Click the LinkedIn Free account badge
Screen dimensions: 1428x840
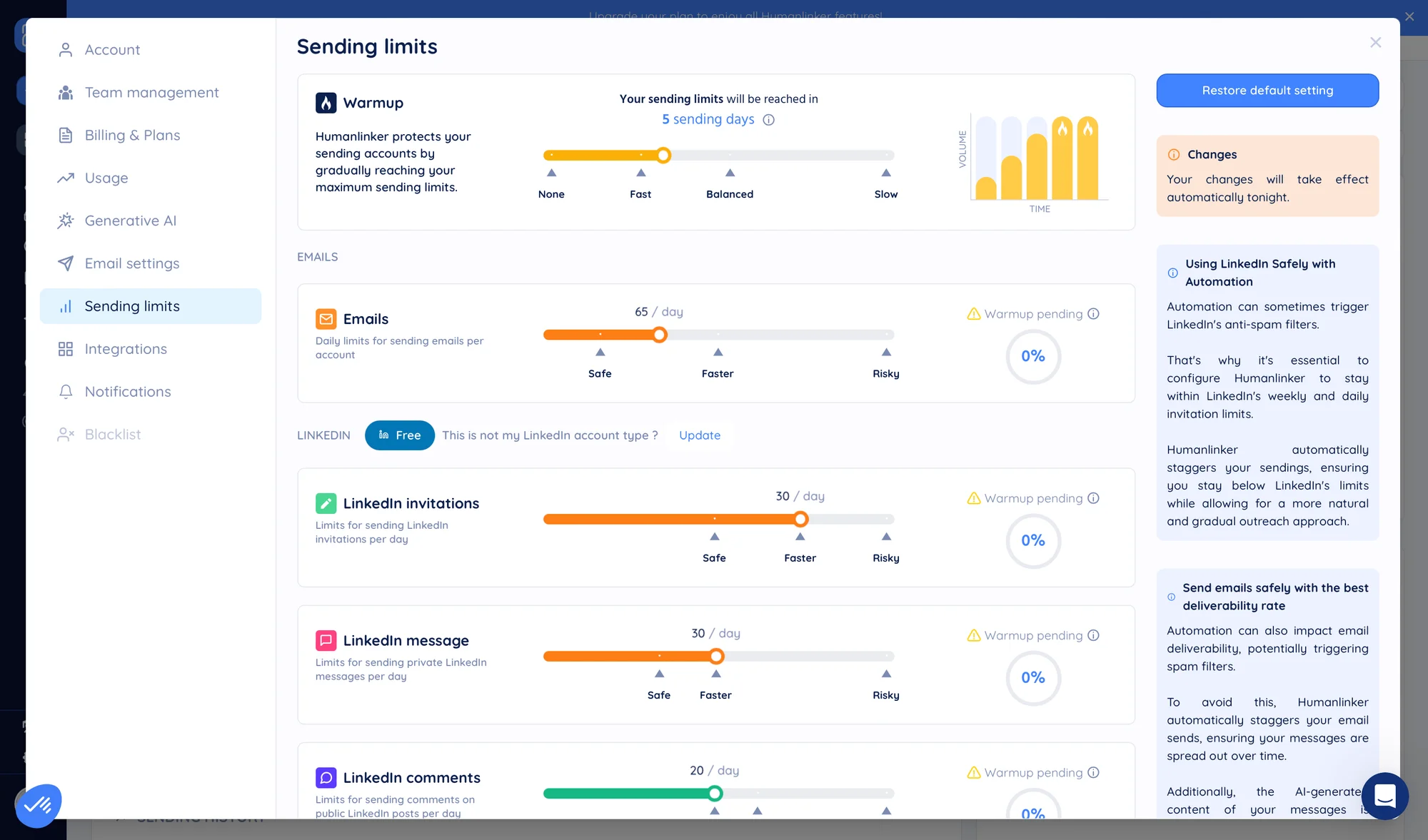tap(400, 435)
